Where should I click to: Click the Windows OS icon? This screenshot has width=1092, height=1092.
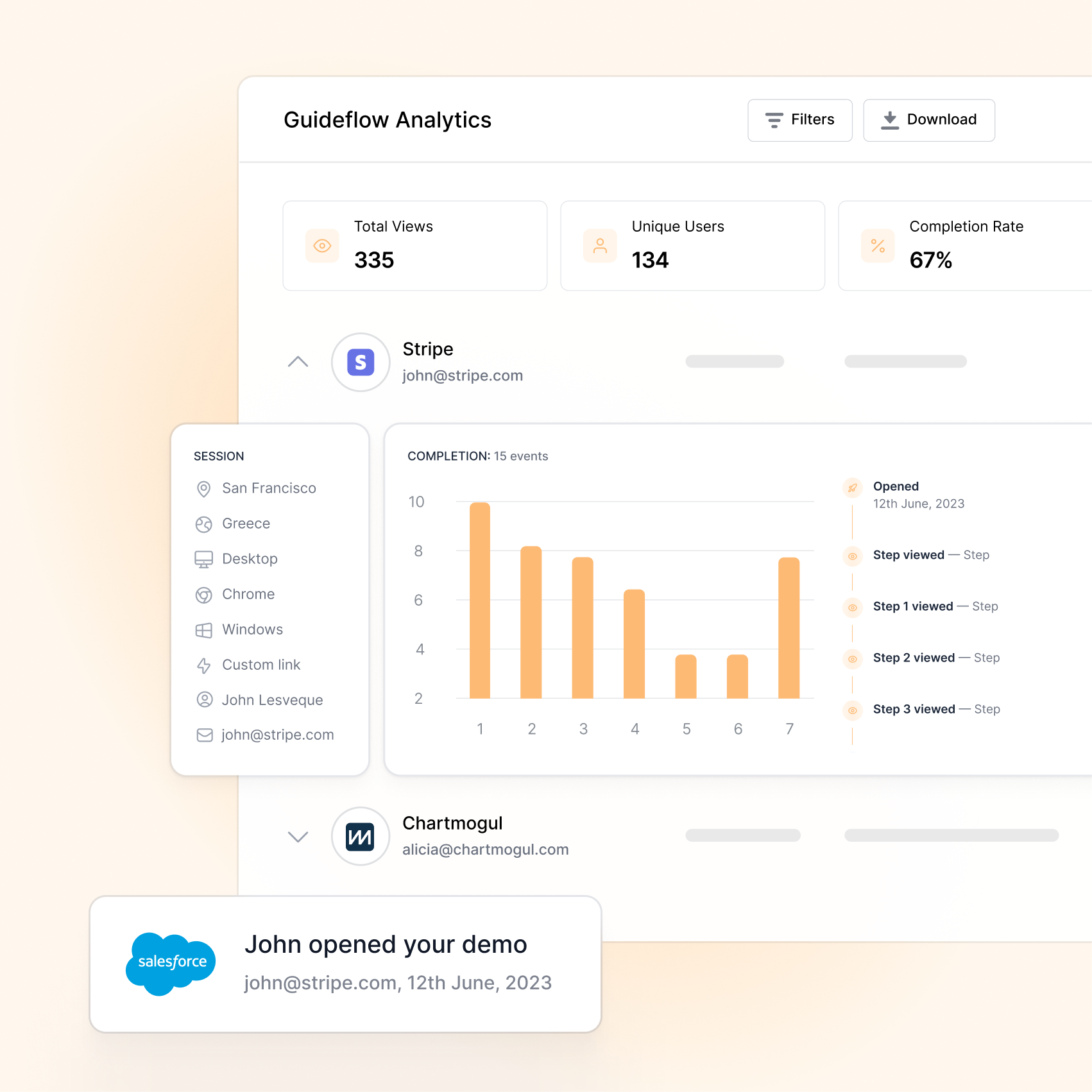coord(203,630)
